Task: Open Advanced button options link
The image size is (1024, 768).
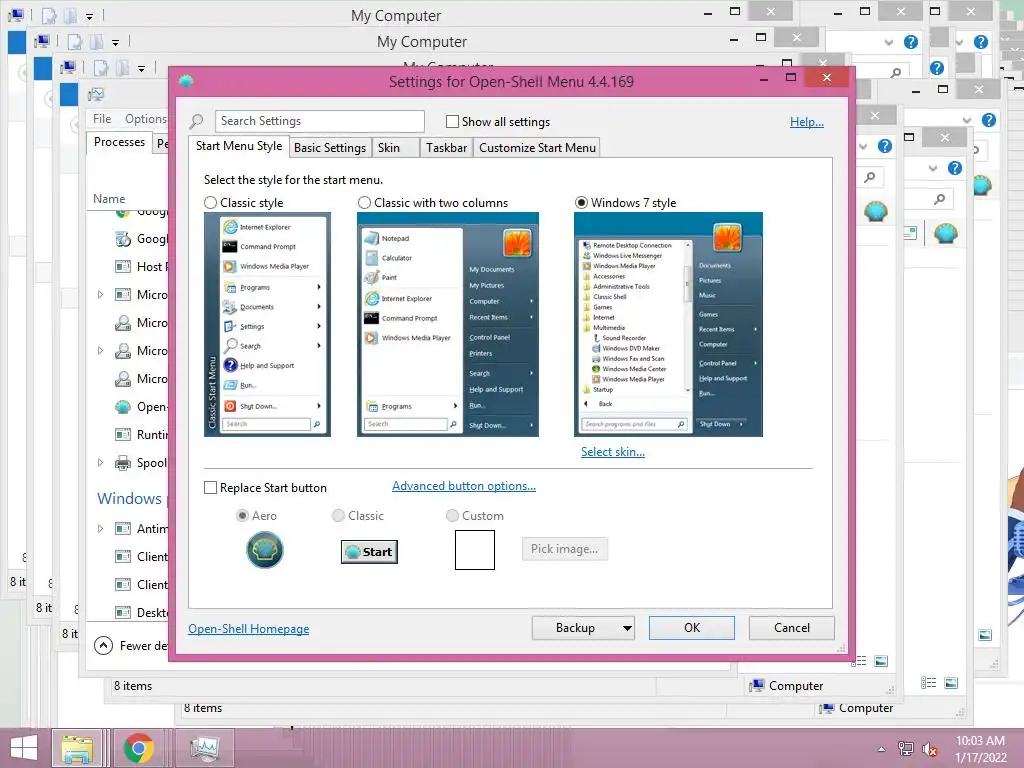Action: pos(464,486)
